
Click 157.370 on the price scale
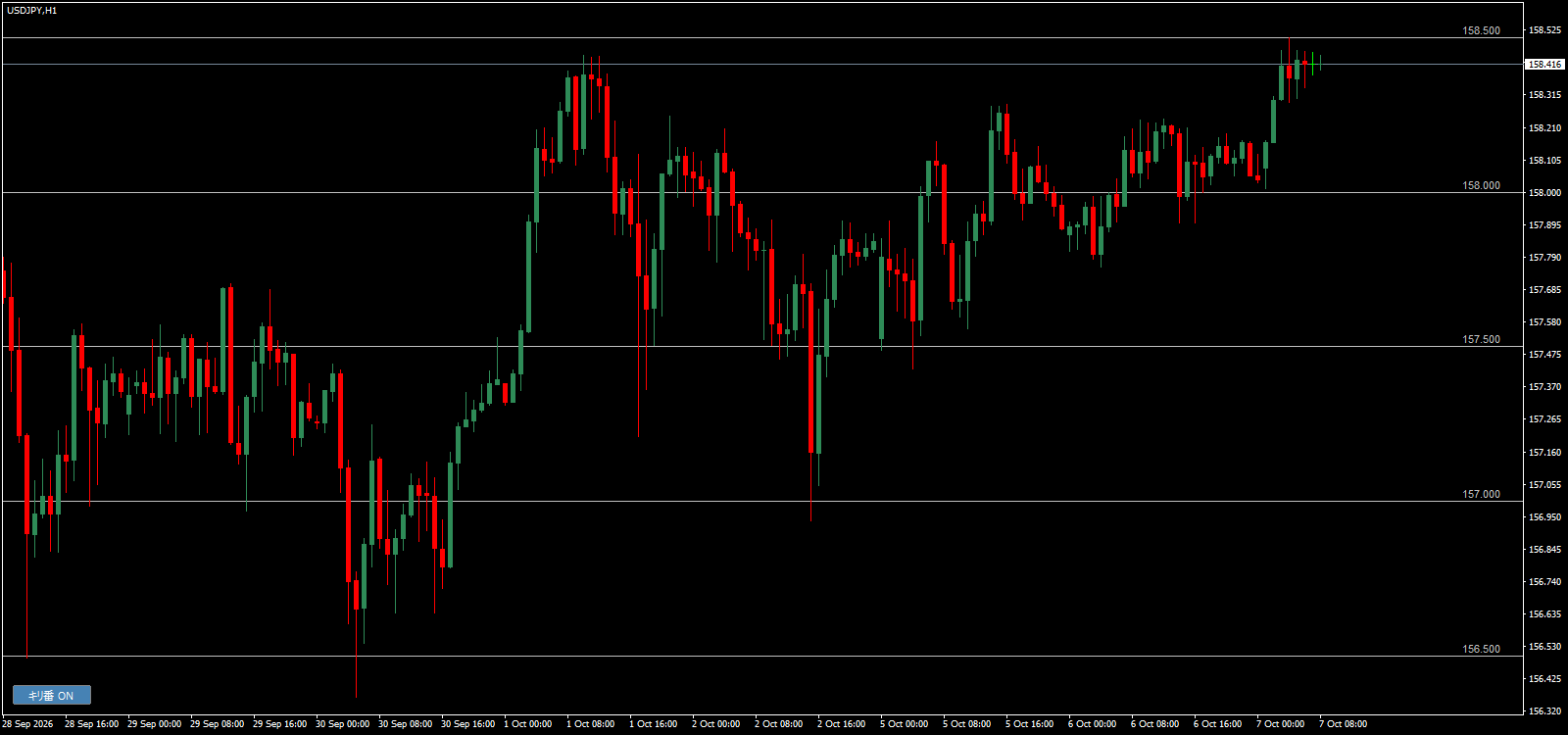click(1544, 386)
